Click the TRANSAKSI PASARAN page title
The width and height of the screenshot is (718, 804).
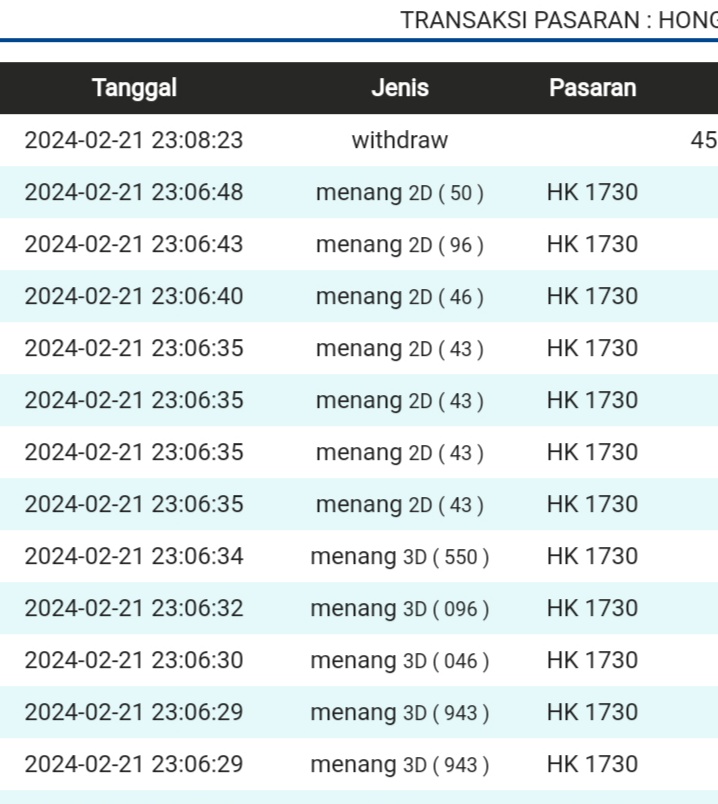pos(558,19)
